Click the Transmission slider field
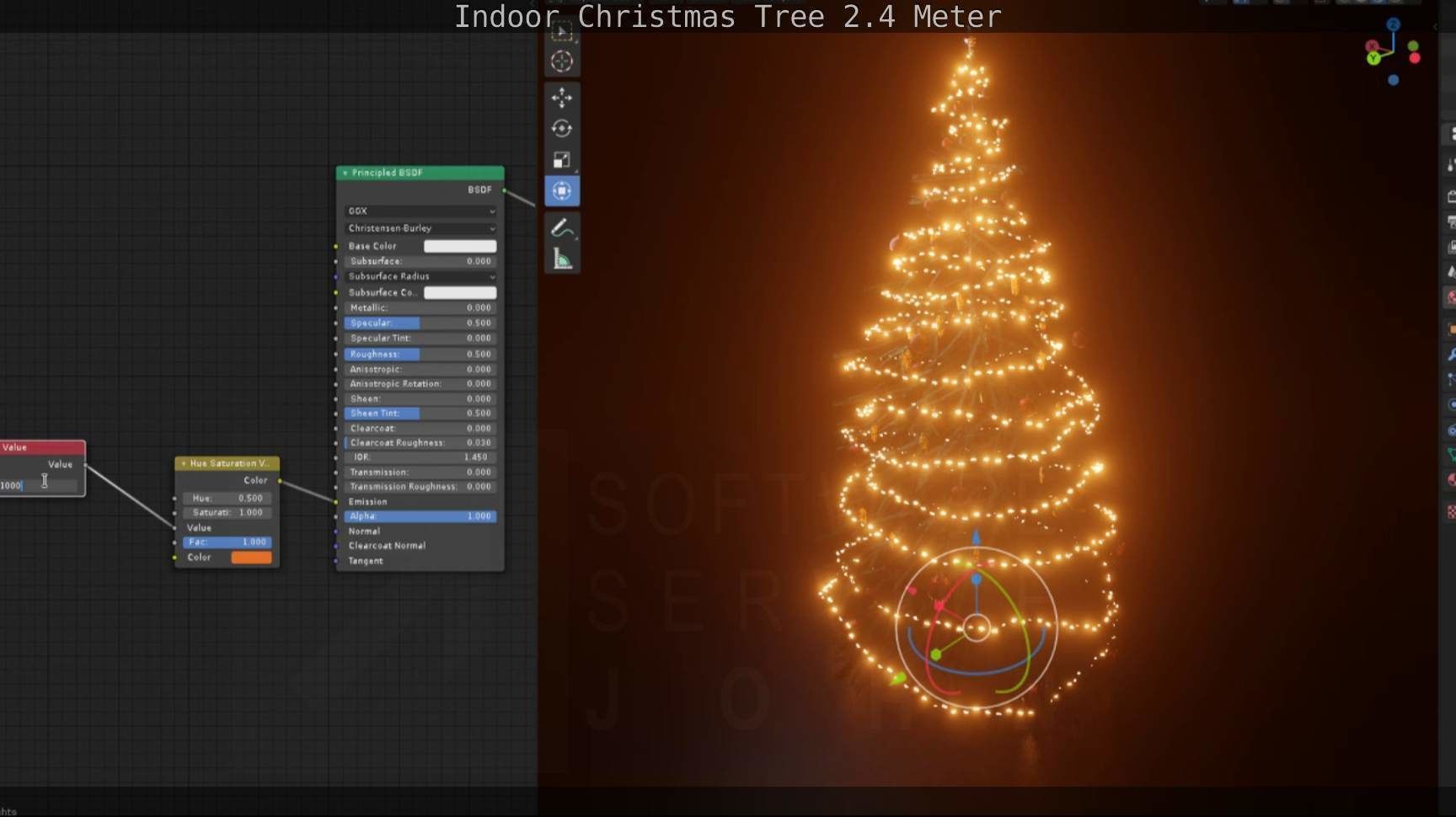Screen dimensions: 1456x817 (x=420, y=473)
